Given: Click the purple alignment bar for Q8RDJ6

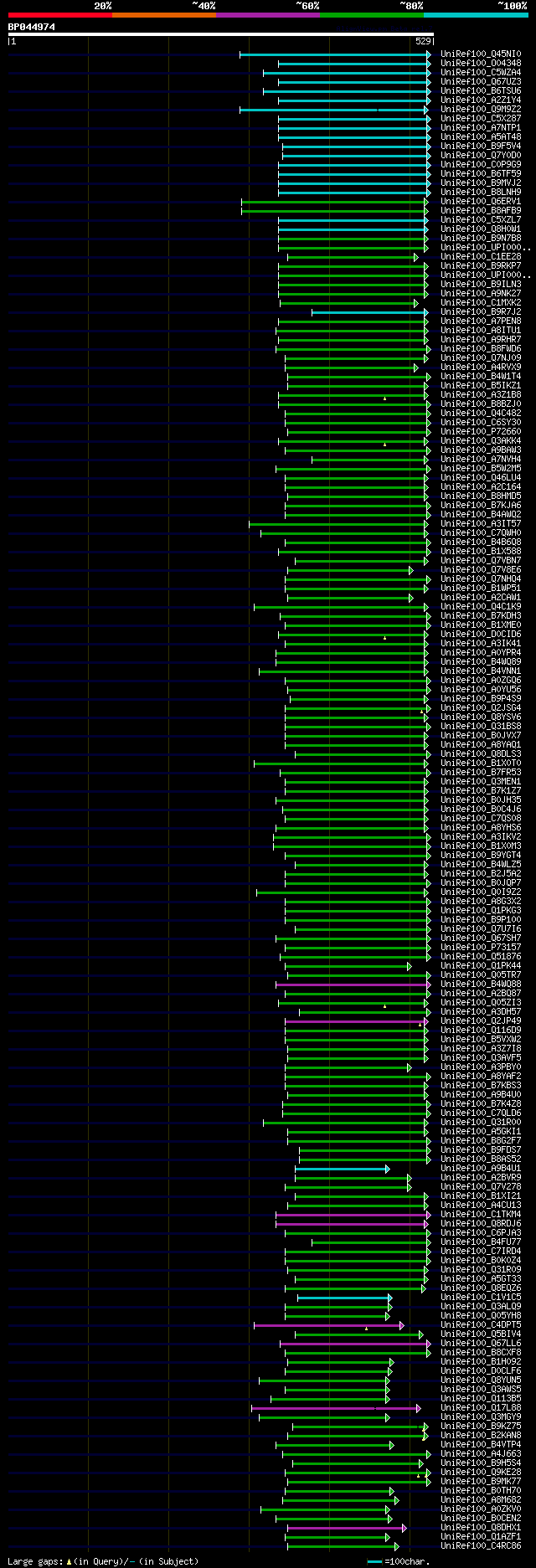Looking at the screenshot, I should coord(352,1224).
